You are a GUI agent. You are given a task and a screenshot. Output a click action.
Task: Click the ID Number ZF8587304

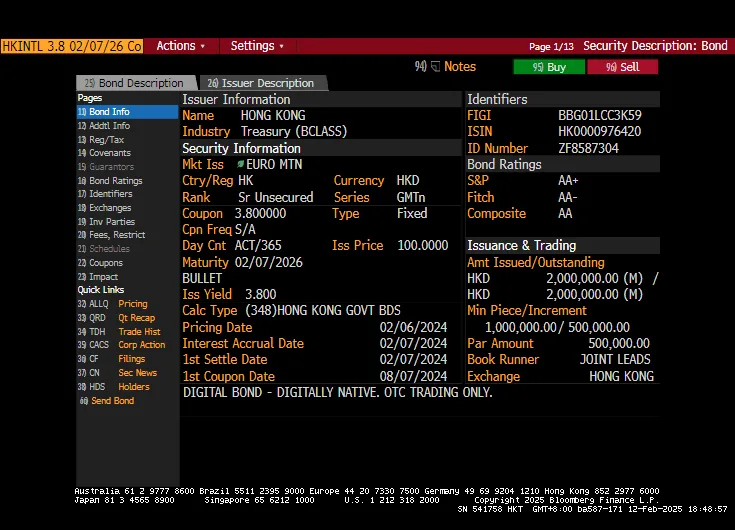point(588,148)
